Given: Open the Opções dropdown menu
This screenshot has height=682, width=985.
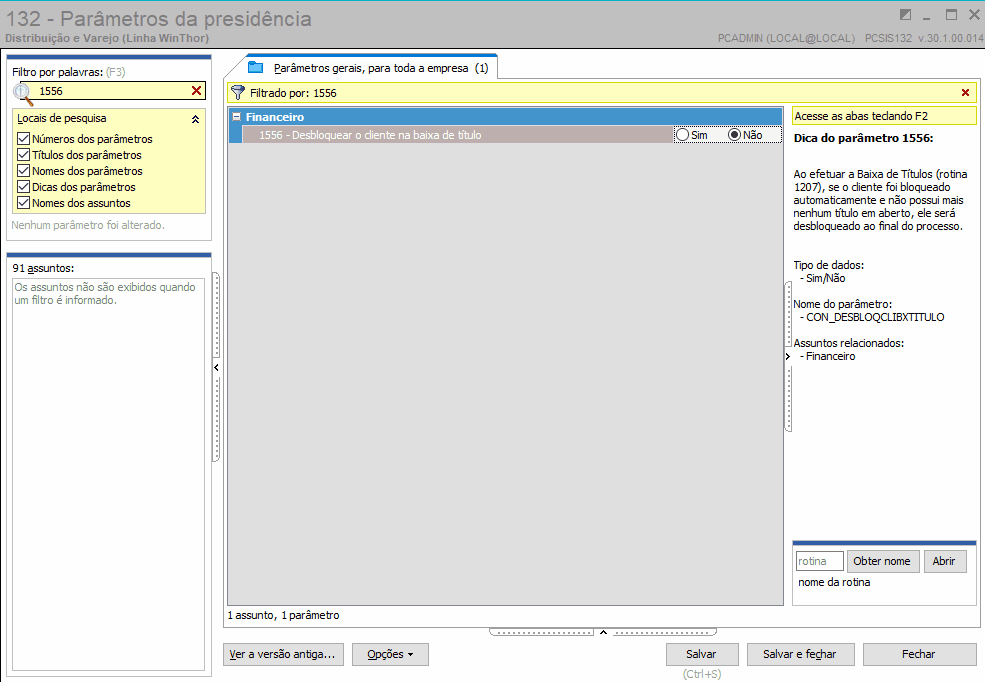Looking at the screenshot, I should point(390,655).
